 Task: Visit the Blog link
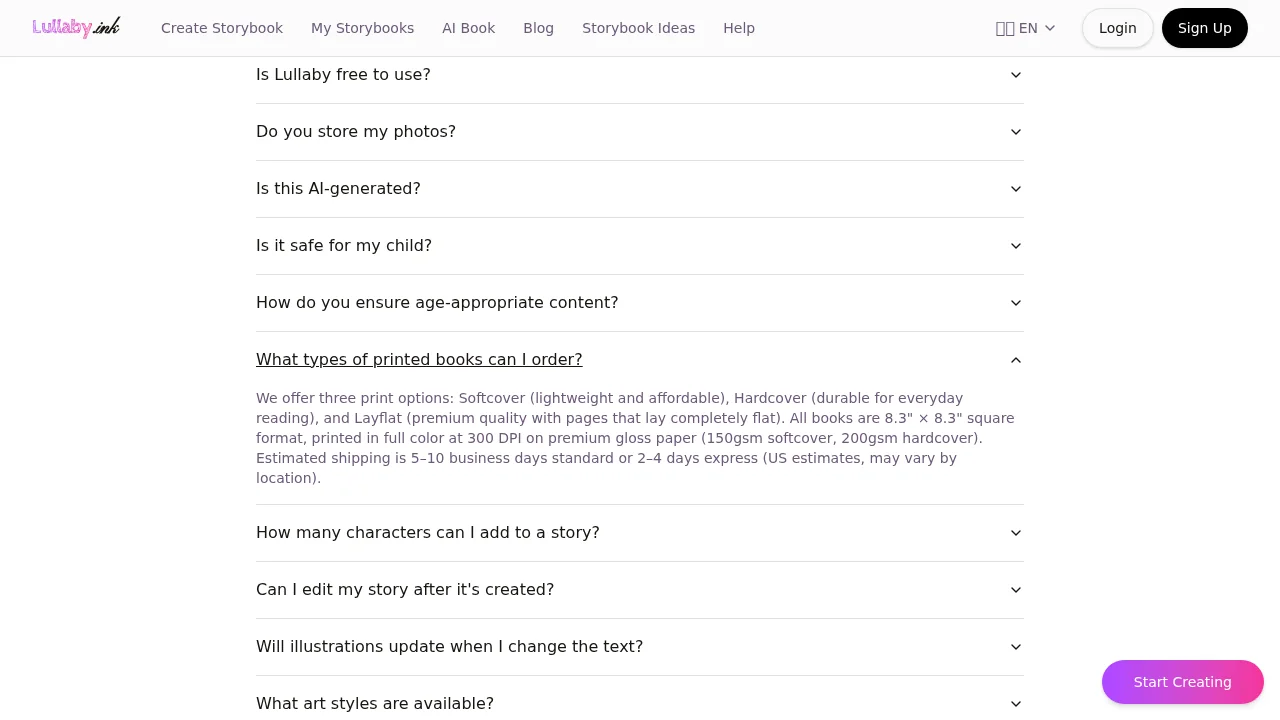click(538, 28)
